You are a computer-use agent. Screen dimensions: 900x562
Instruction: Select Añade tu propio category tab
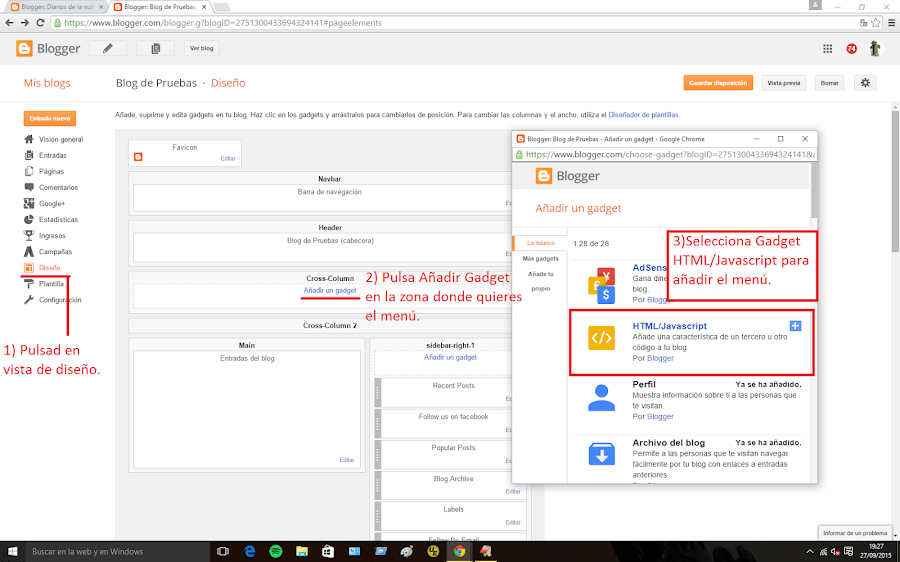[x=541, y=281]
